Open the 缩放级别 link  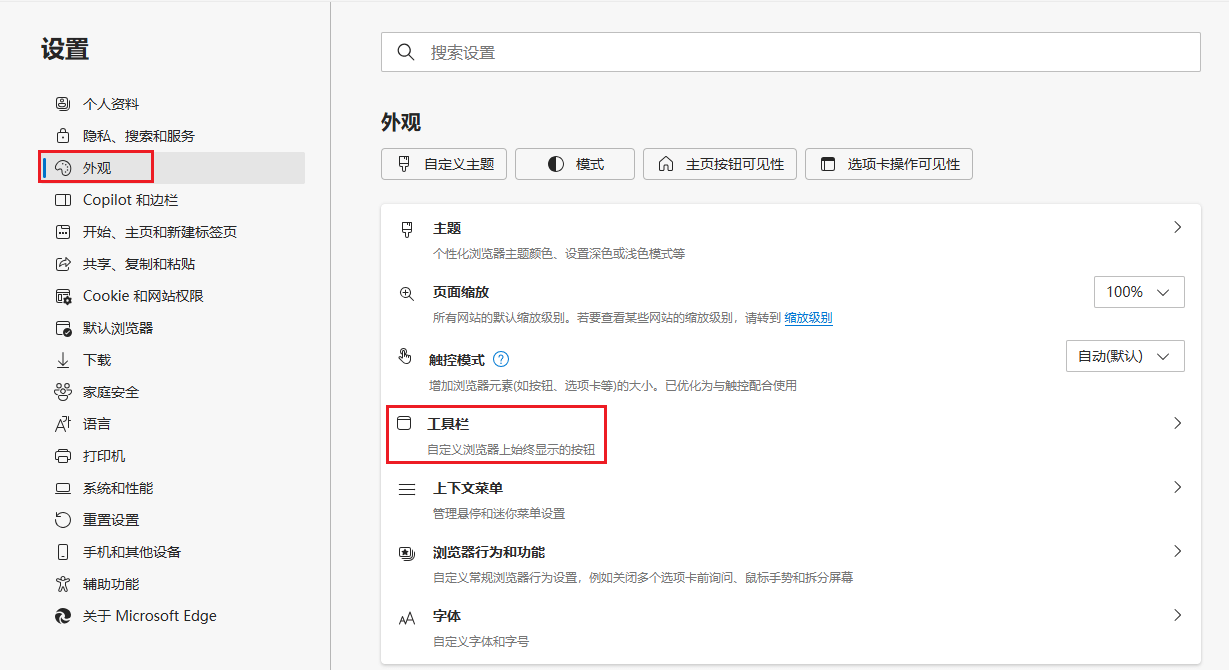(x=807, y=317)
